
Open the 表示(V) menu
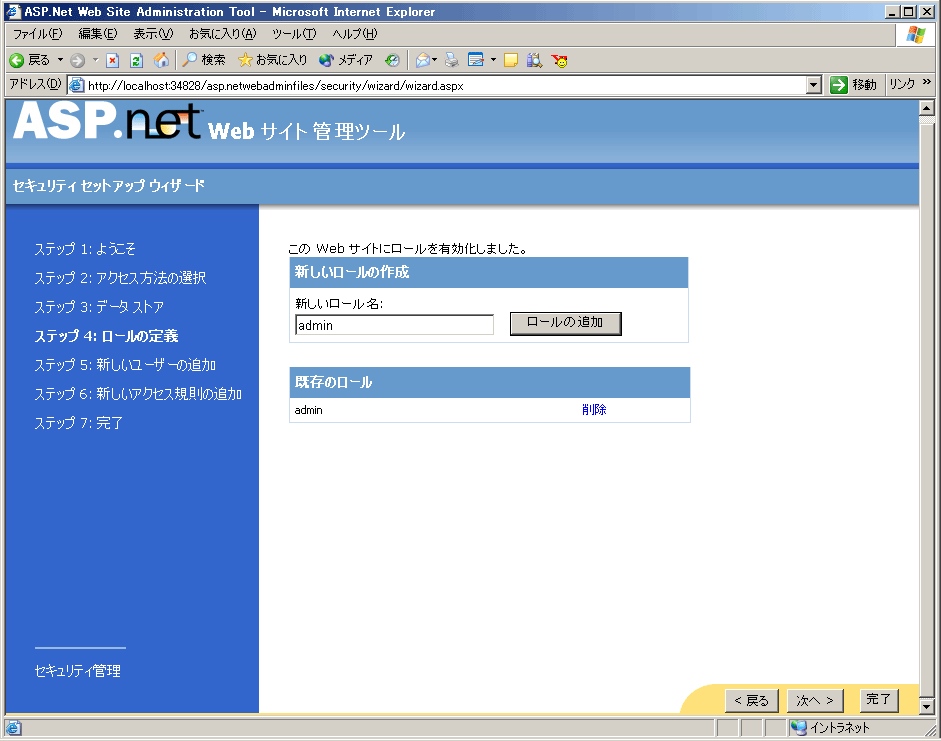153,34
